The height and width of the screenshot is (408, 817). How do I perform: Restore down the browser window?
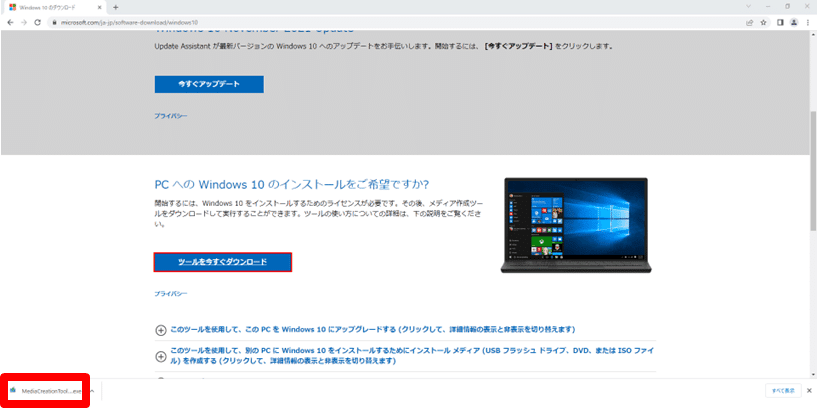(787, 6)
